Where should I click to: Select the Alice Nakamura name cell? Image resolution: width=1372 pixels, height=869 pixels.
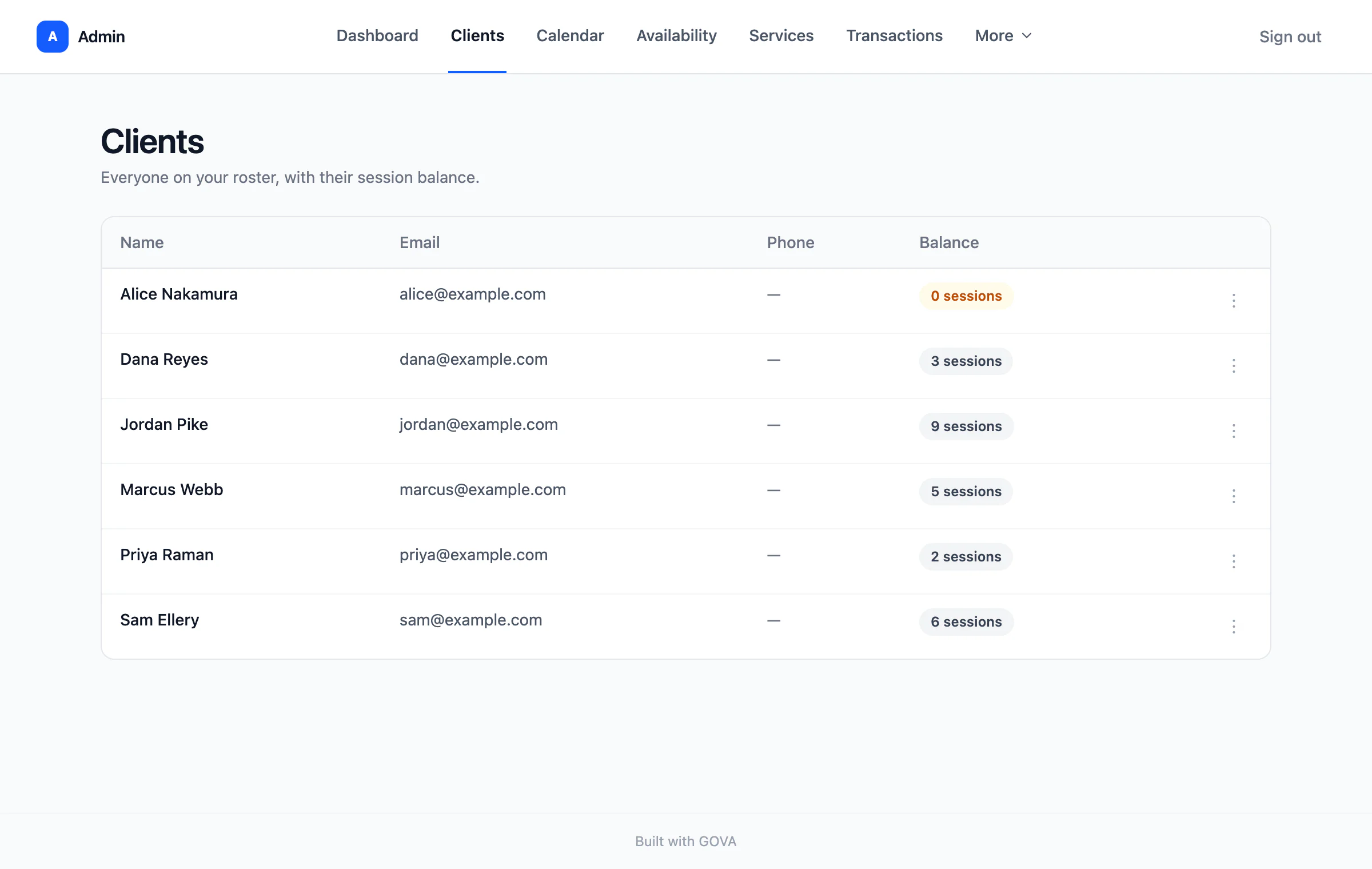[x=179, y=294]
